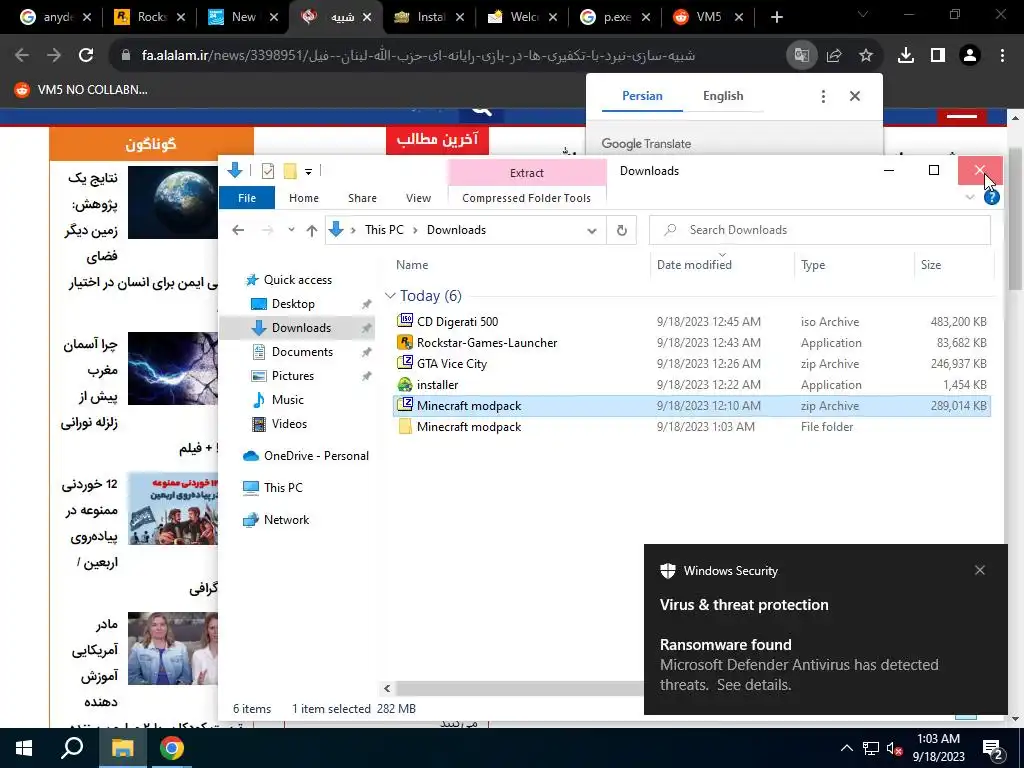Open Chrome profile avatar
The height and width of the screenshot is (768, 1024).
[970, 56]
